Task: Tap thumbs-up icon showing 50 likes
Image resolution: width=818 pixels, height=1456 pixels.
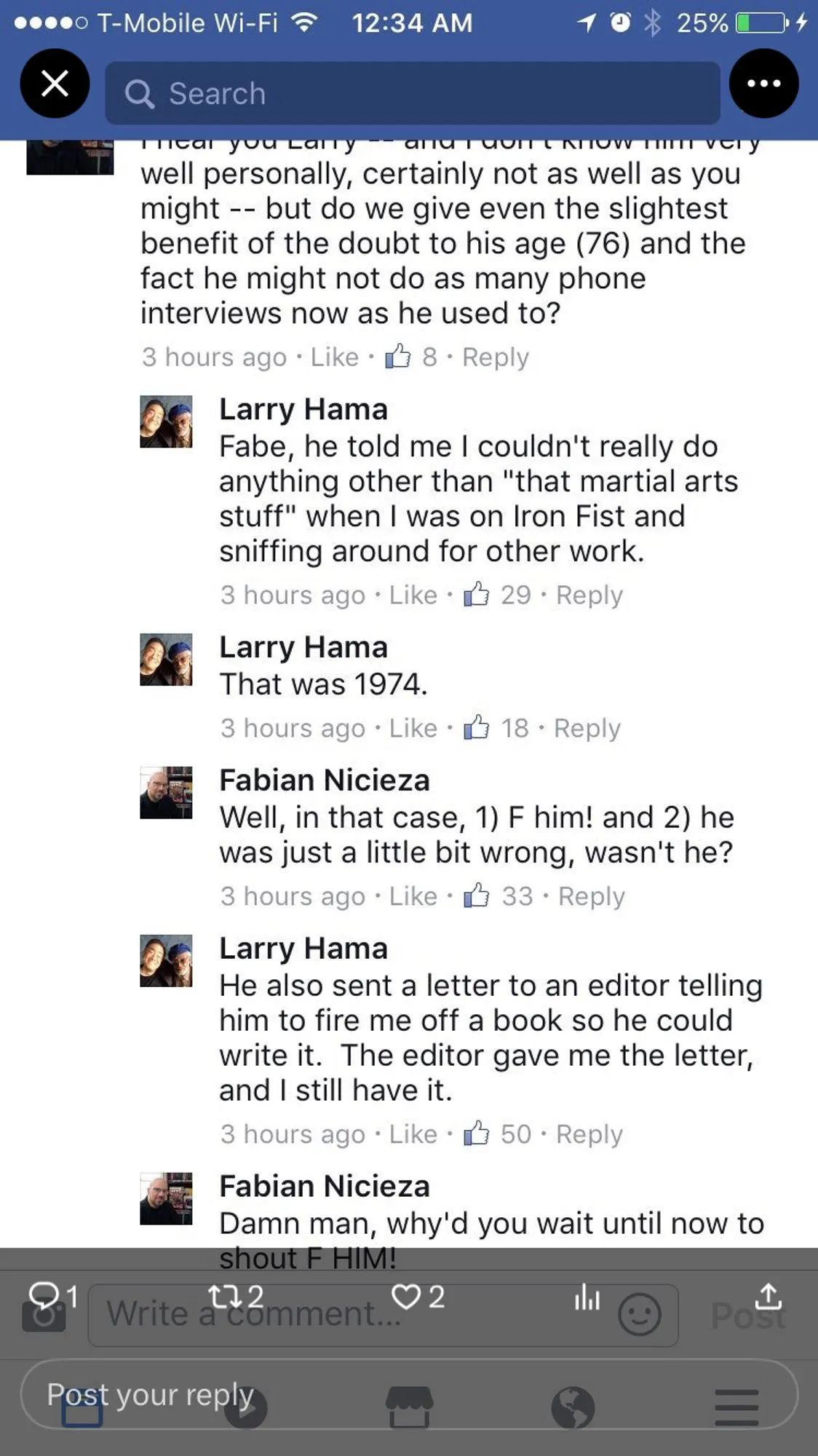Action: point(477,1133)
